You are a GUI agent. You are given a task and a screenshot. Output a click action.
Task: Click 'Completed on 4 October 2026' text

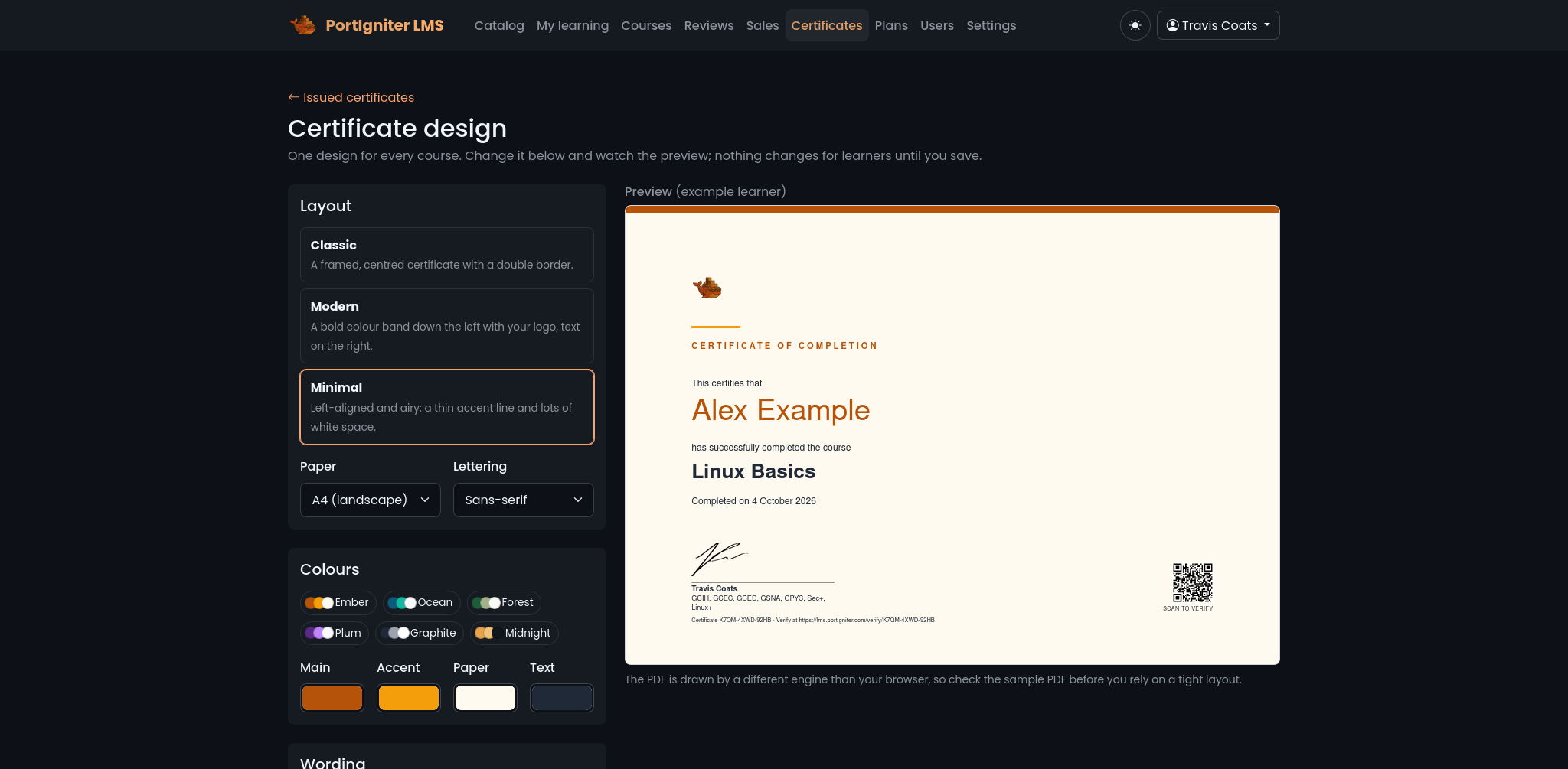[753, 501]
